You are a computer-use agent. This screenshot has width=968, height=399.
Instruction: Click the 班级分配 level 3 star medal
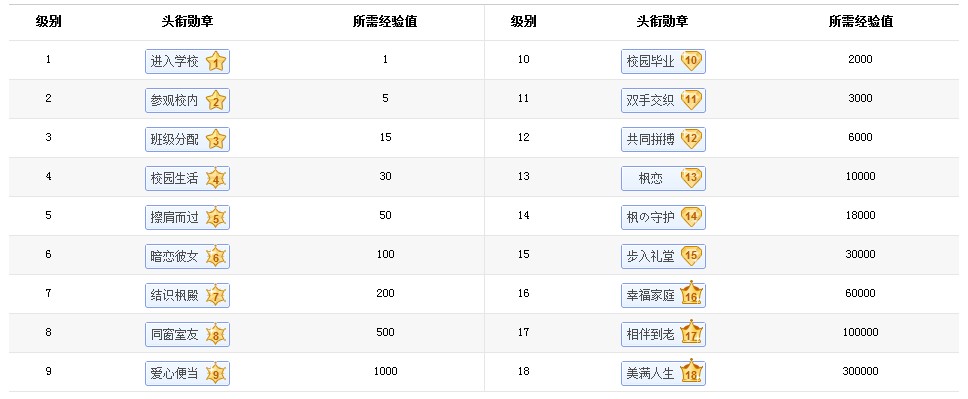pos(188,140)
